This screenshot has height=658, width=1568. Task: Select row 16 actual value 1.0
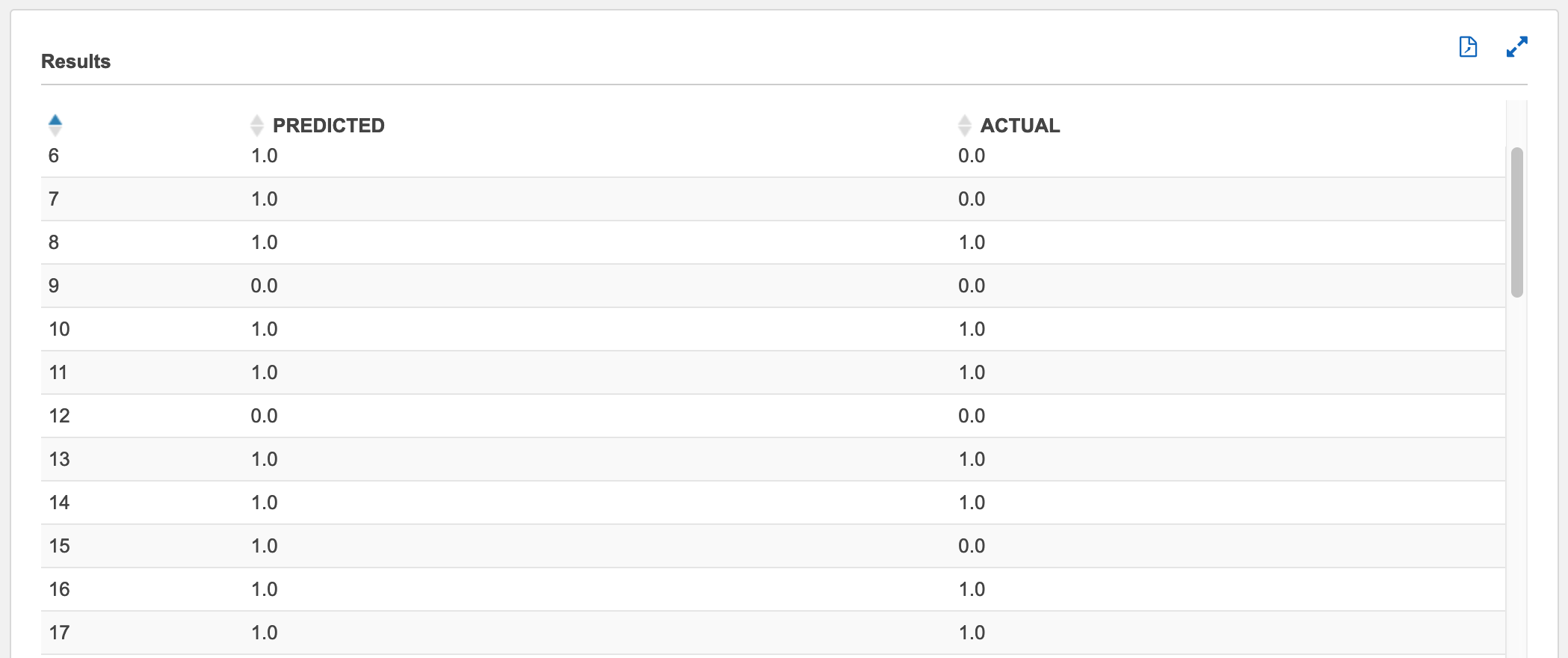972,589
